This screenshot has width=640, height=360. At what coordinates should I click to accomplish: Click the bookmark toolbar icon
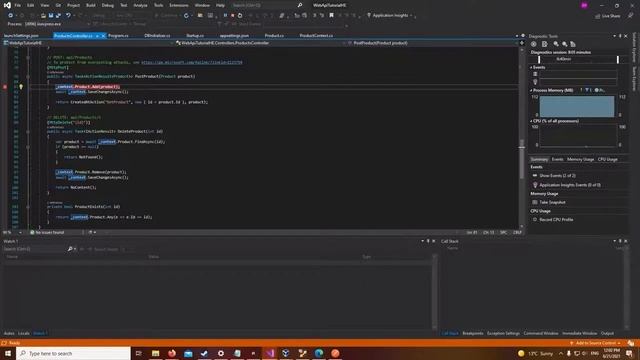(331, 16)
